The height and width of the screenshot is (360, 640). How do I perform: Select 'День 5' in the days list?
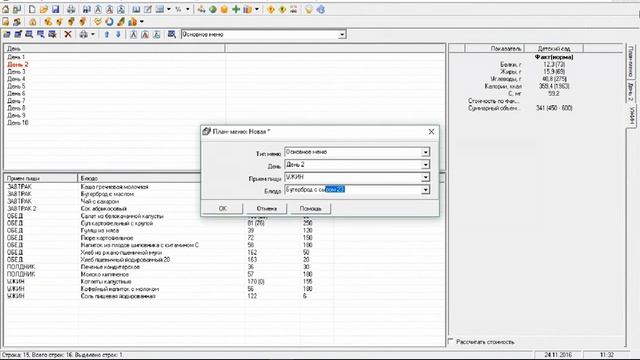(16, 86)
